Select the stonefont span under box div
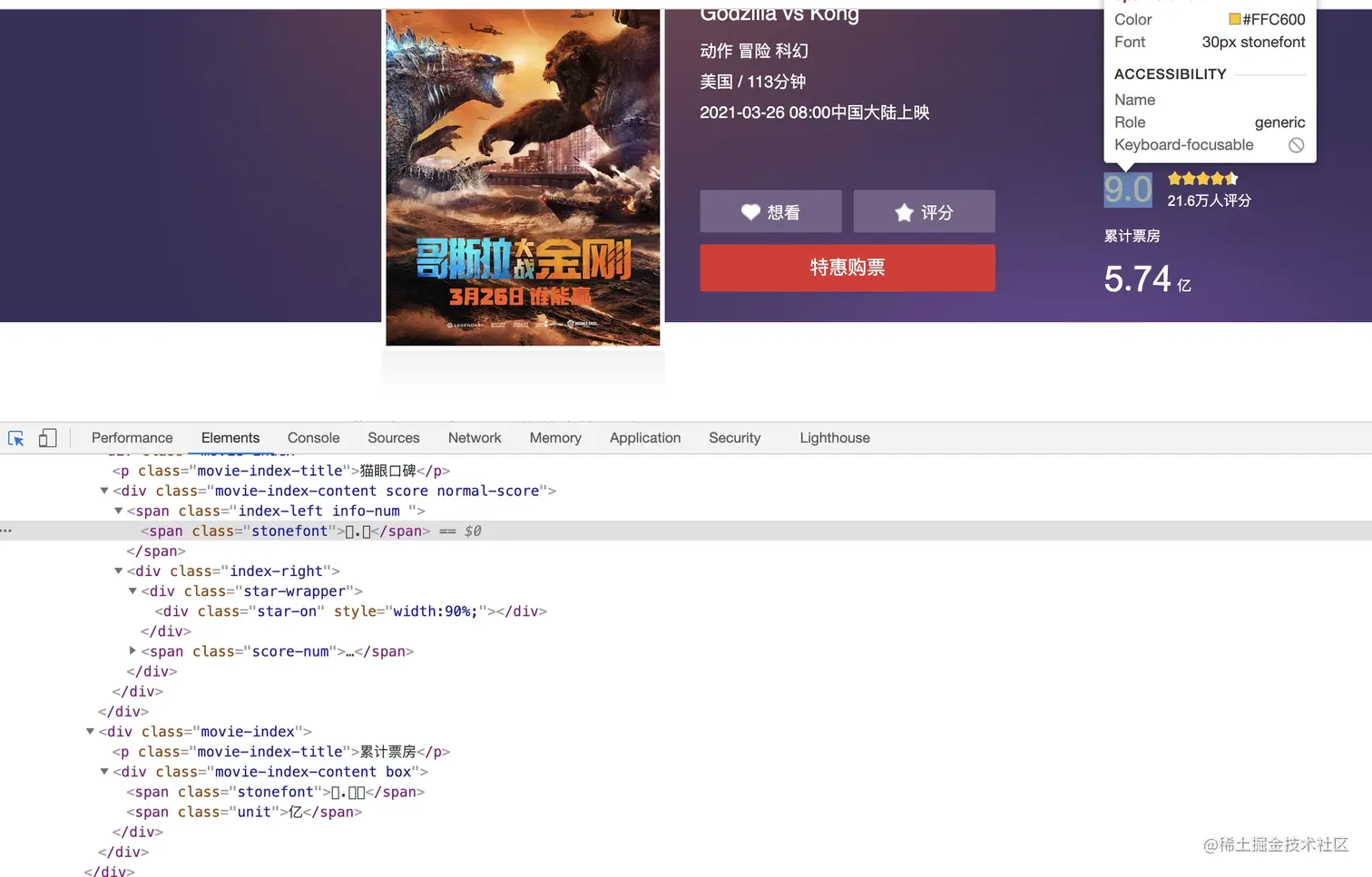 276,792
